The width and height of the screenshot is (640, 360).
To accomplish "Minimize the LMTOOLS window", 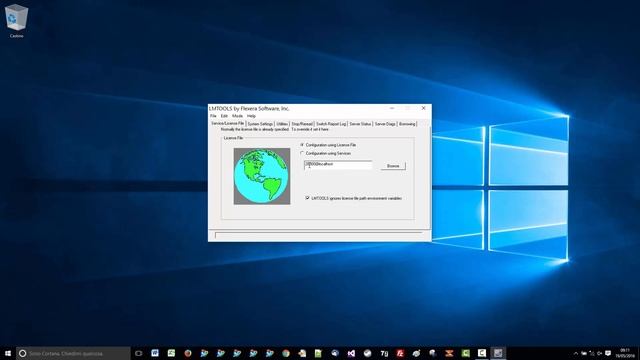I will coord(392,108).
